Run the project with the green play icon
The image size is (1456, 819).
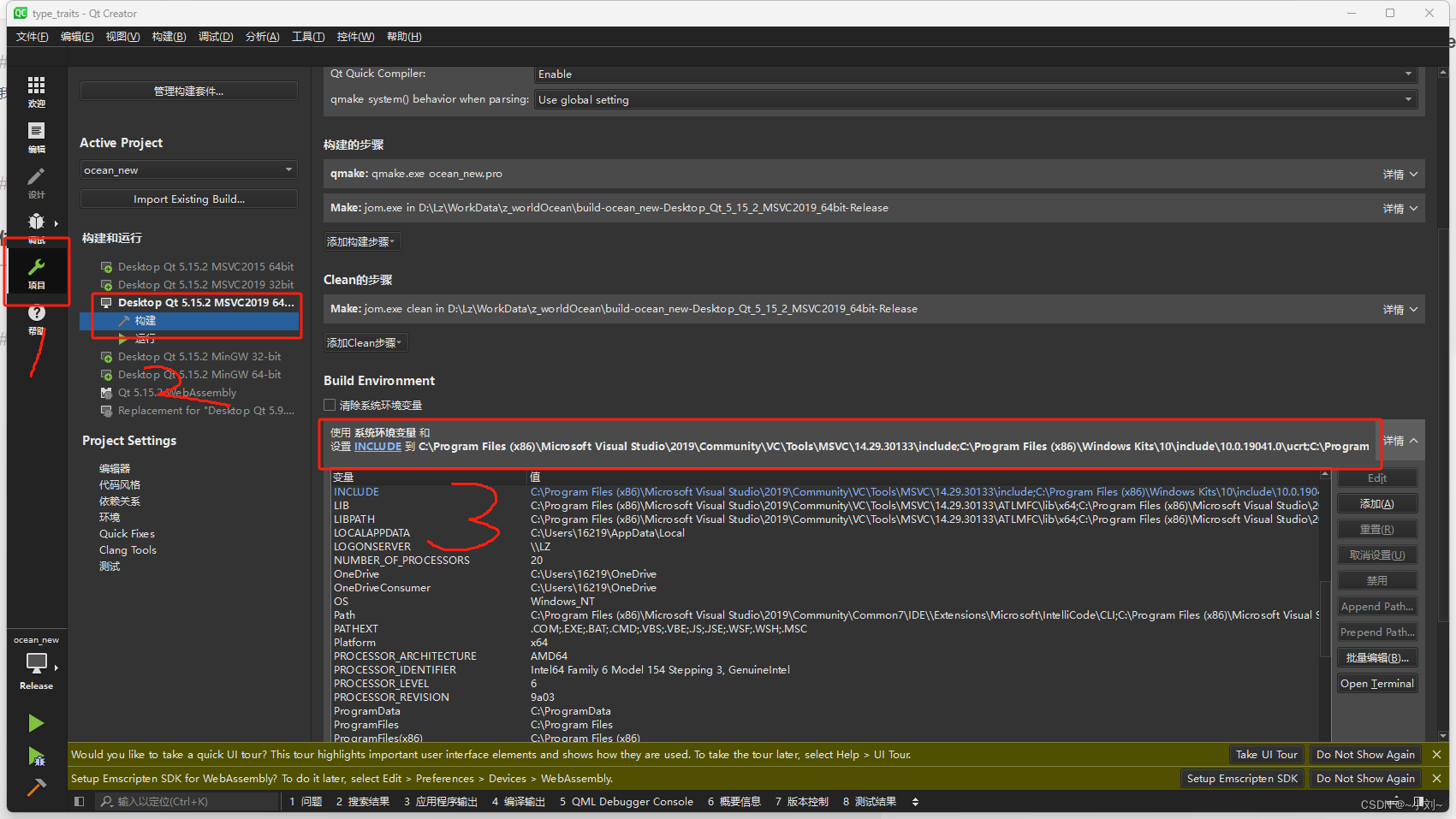pyautogui.click(x=36, y=723)
